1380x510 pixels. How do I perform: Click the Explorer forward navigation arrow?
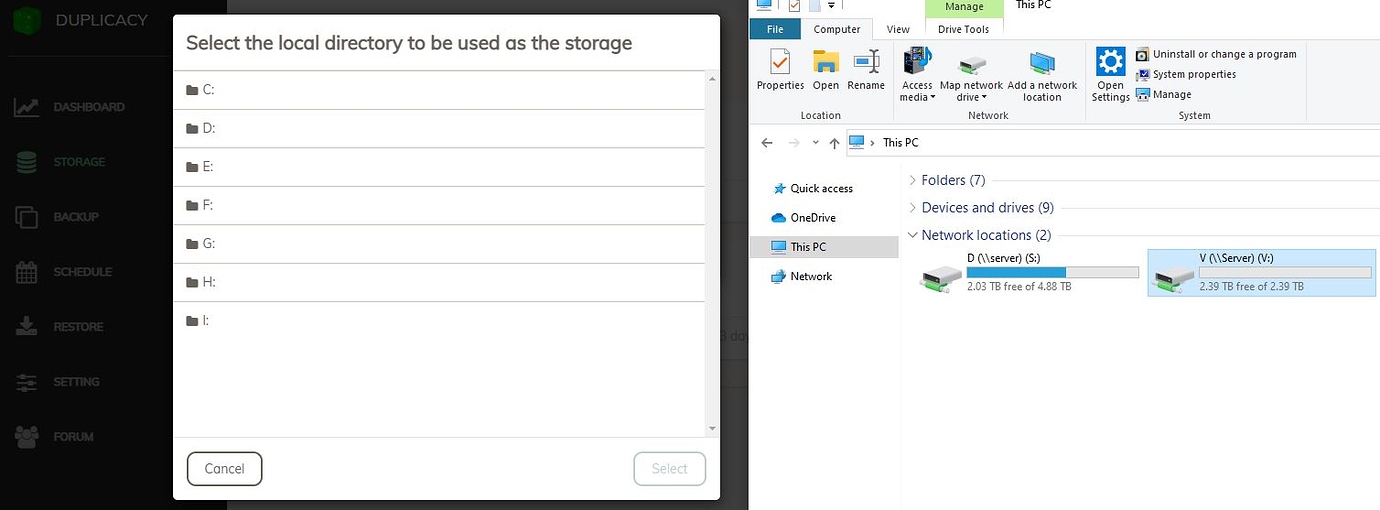(x=794, y=143)
